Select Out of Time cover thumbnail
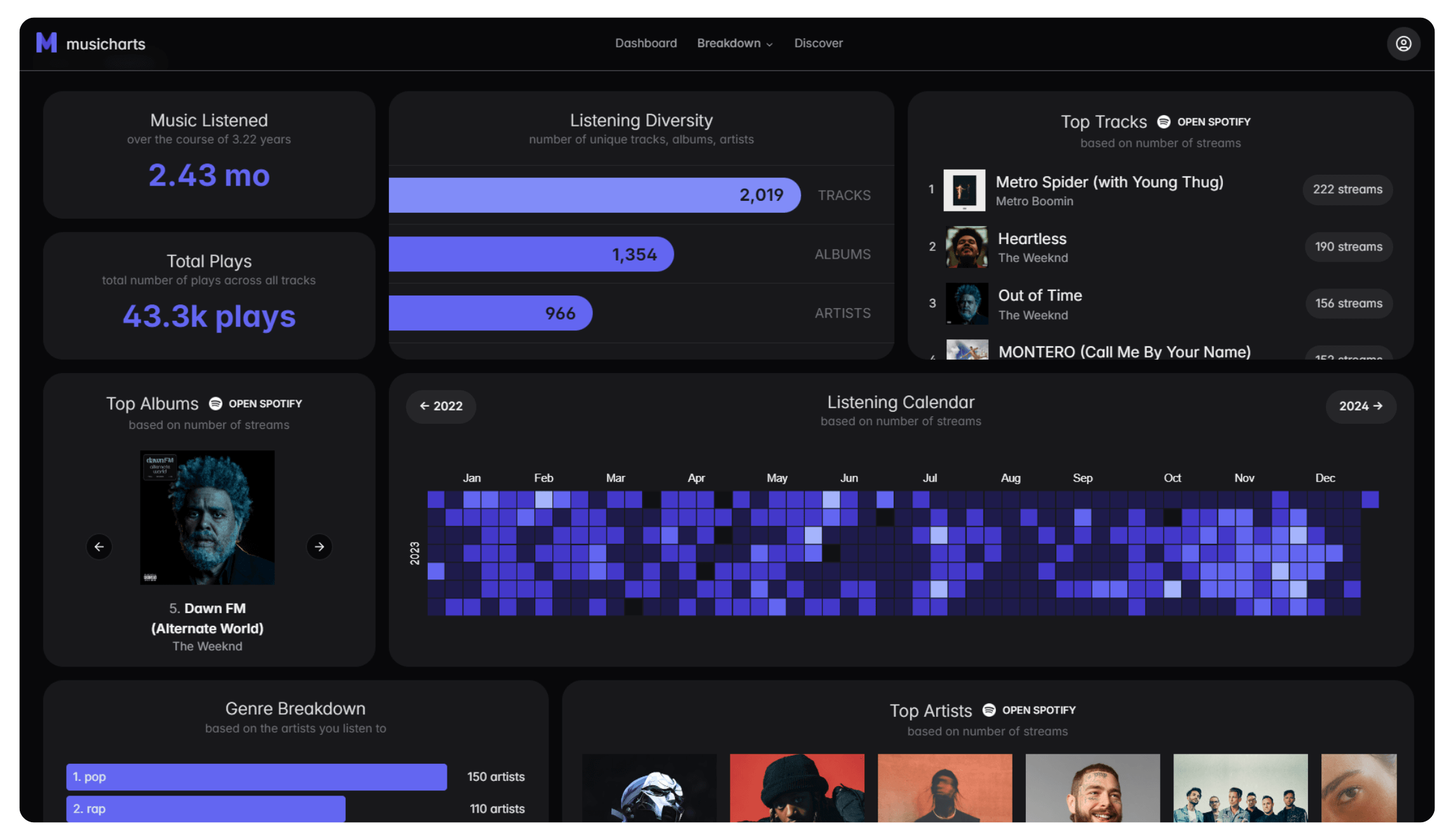This screenshot has width=1453, height=840. 967,304
